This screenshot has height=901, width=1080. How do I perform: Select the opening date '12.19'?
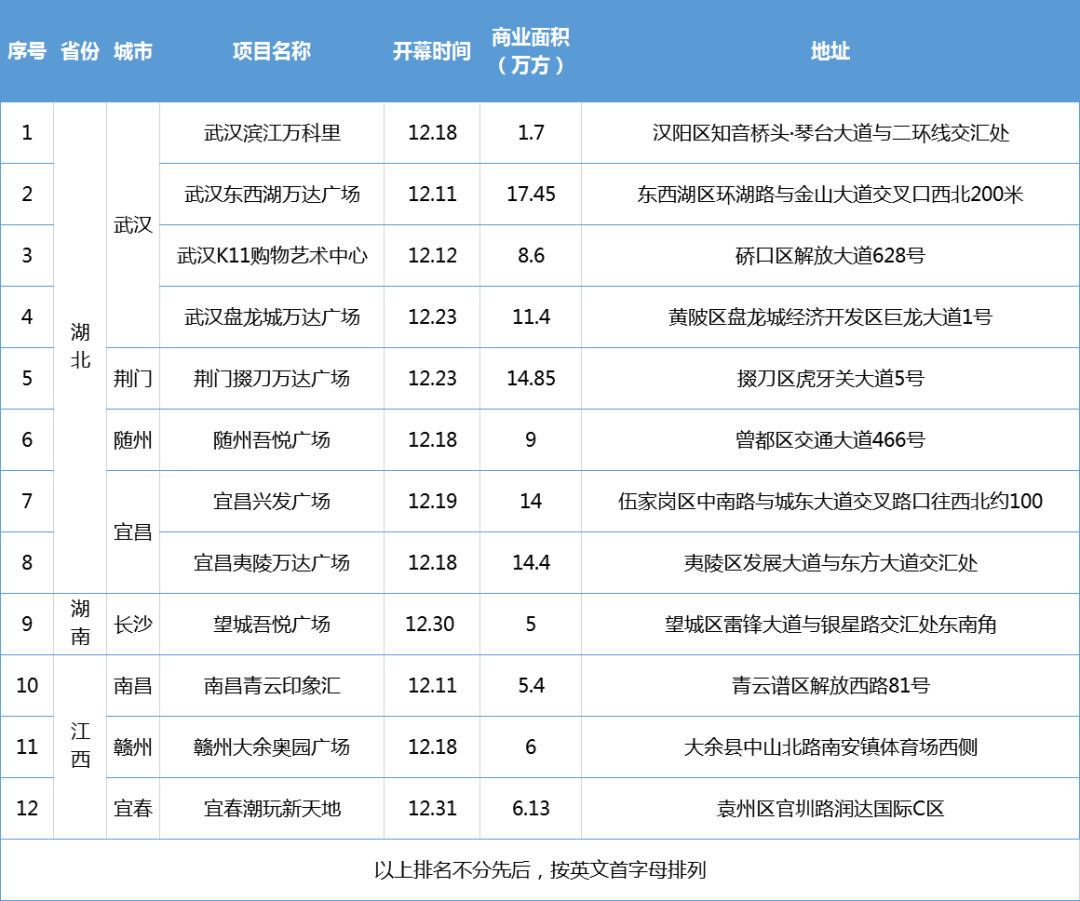coord(433,501)
